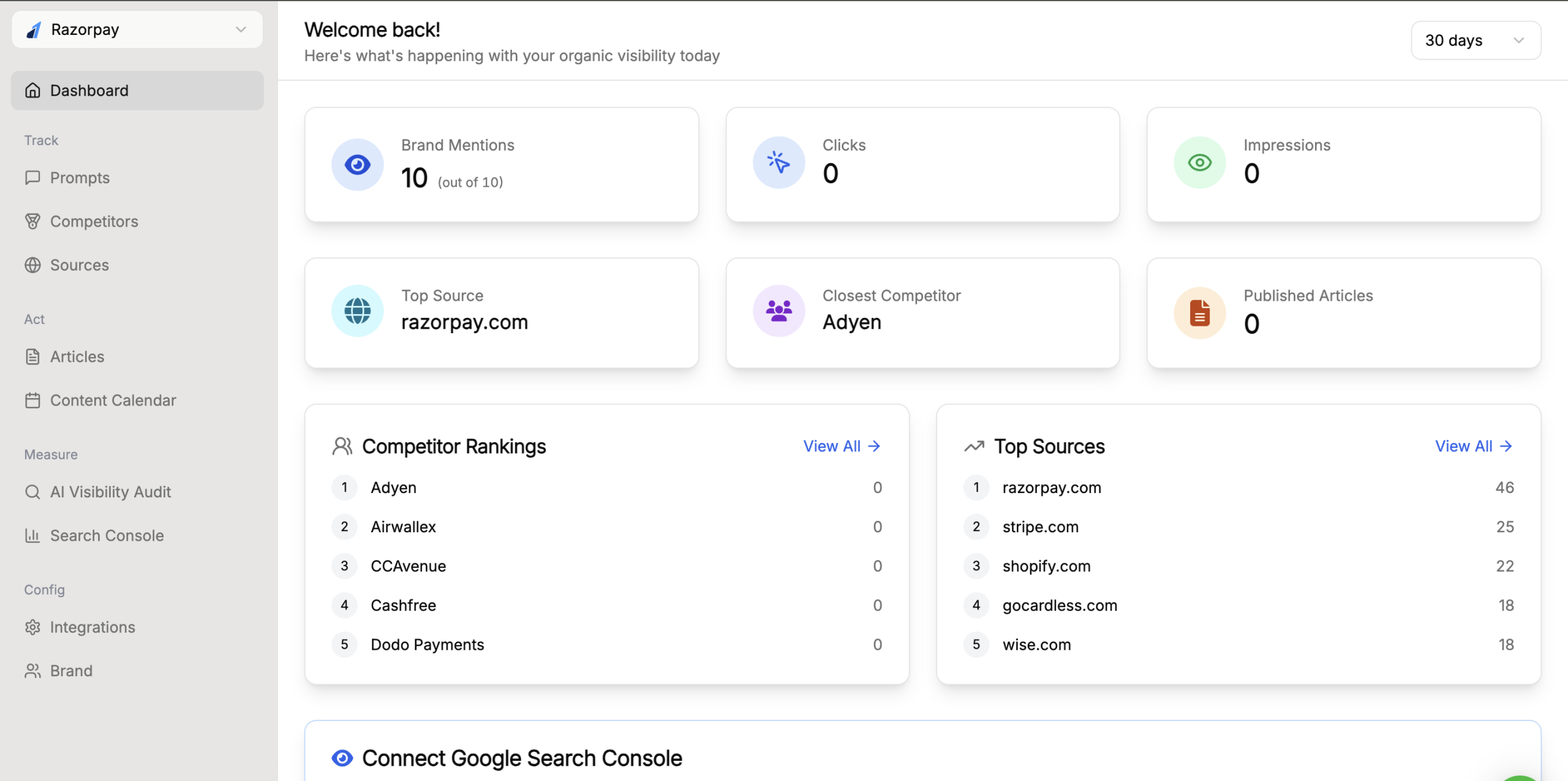Image resolution: width=1568 pixels, height=781 pixels.
Task: Click the "(out of 10)" text
Action: (x=470, y=182)
